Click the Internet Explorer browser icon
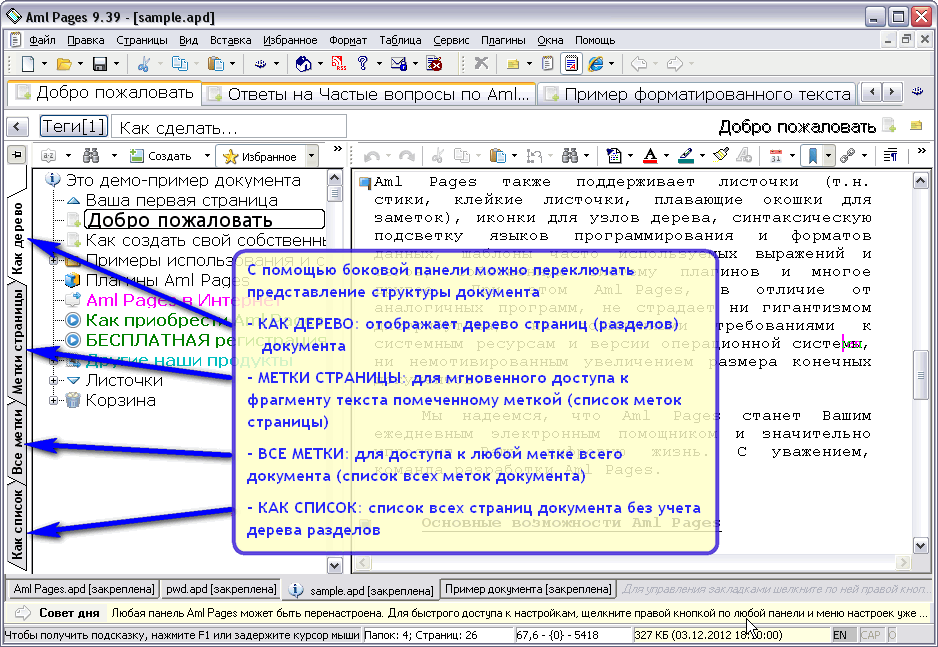The width and height of the screenshot is (938, 647). click(x=596, y=63)
